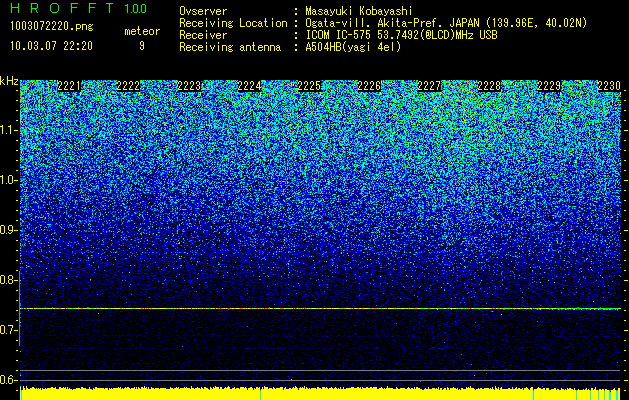Click the Receiver field label

[x=203, y=35]
